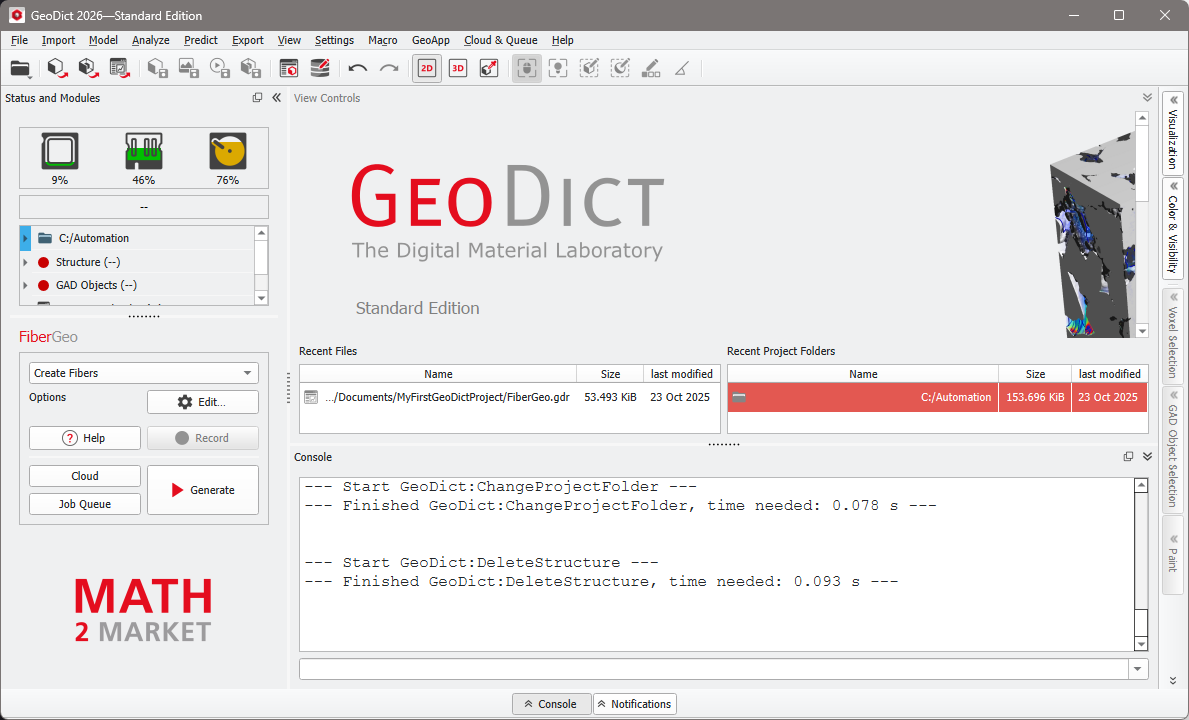Screen dimensions: 1189x720
Task: Switch to 3D view mode
Action: click(458, 68)
